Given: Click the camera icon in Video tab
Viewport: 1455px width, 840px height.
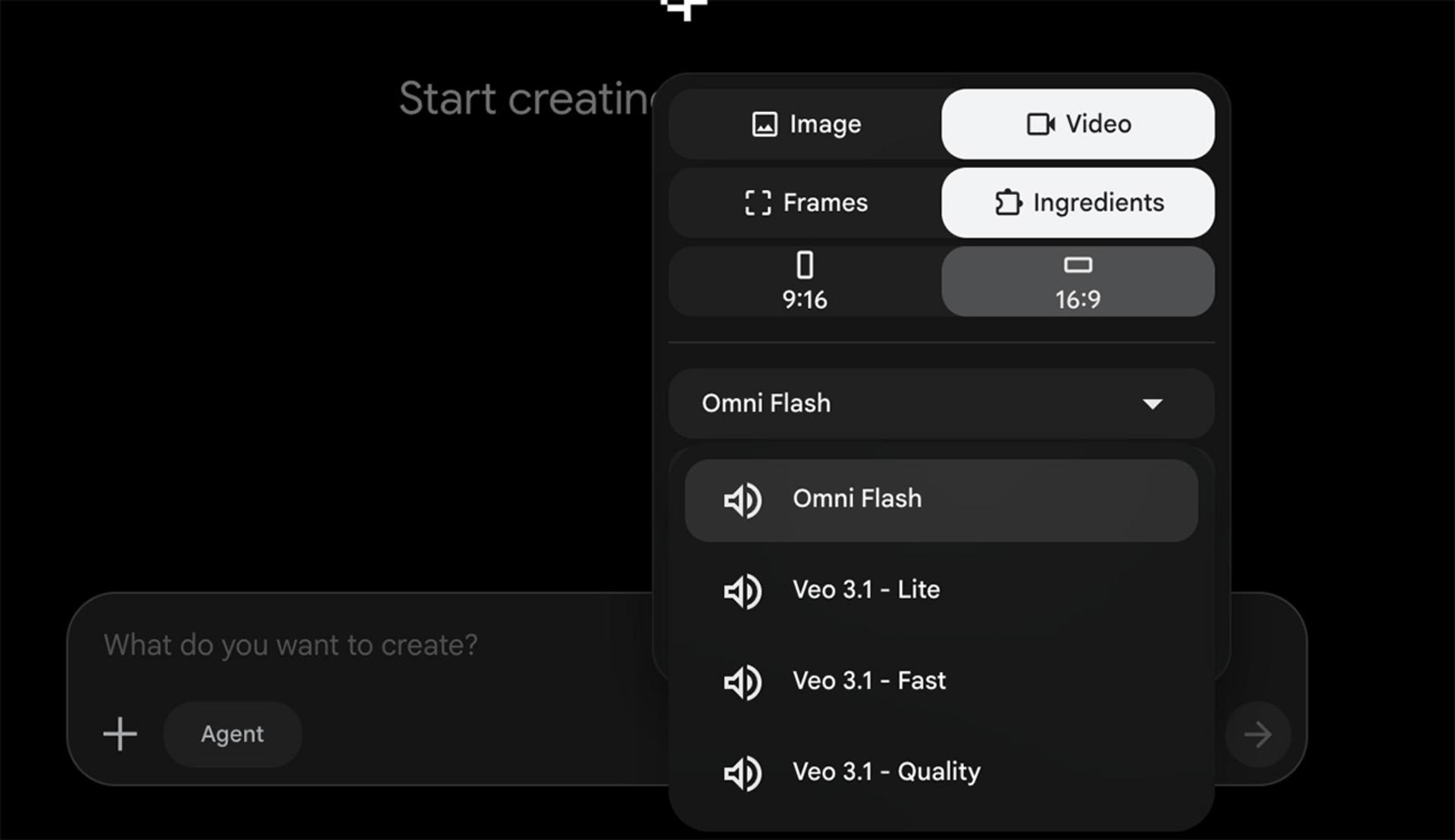Looking at the screenshot, I should pos(1040,124).
